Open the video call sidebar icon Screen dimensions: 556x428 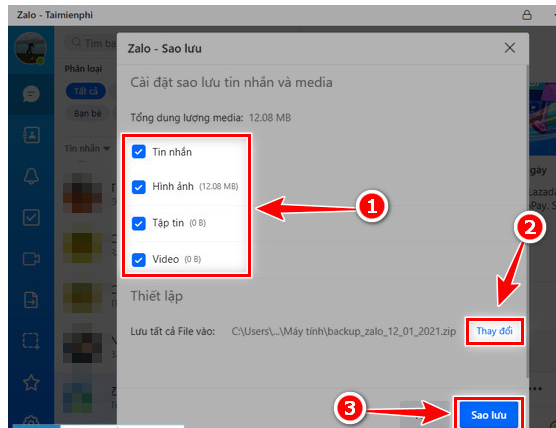tap(31, 259)
